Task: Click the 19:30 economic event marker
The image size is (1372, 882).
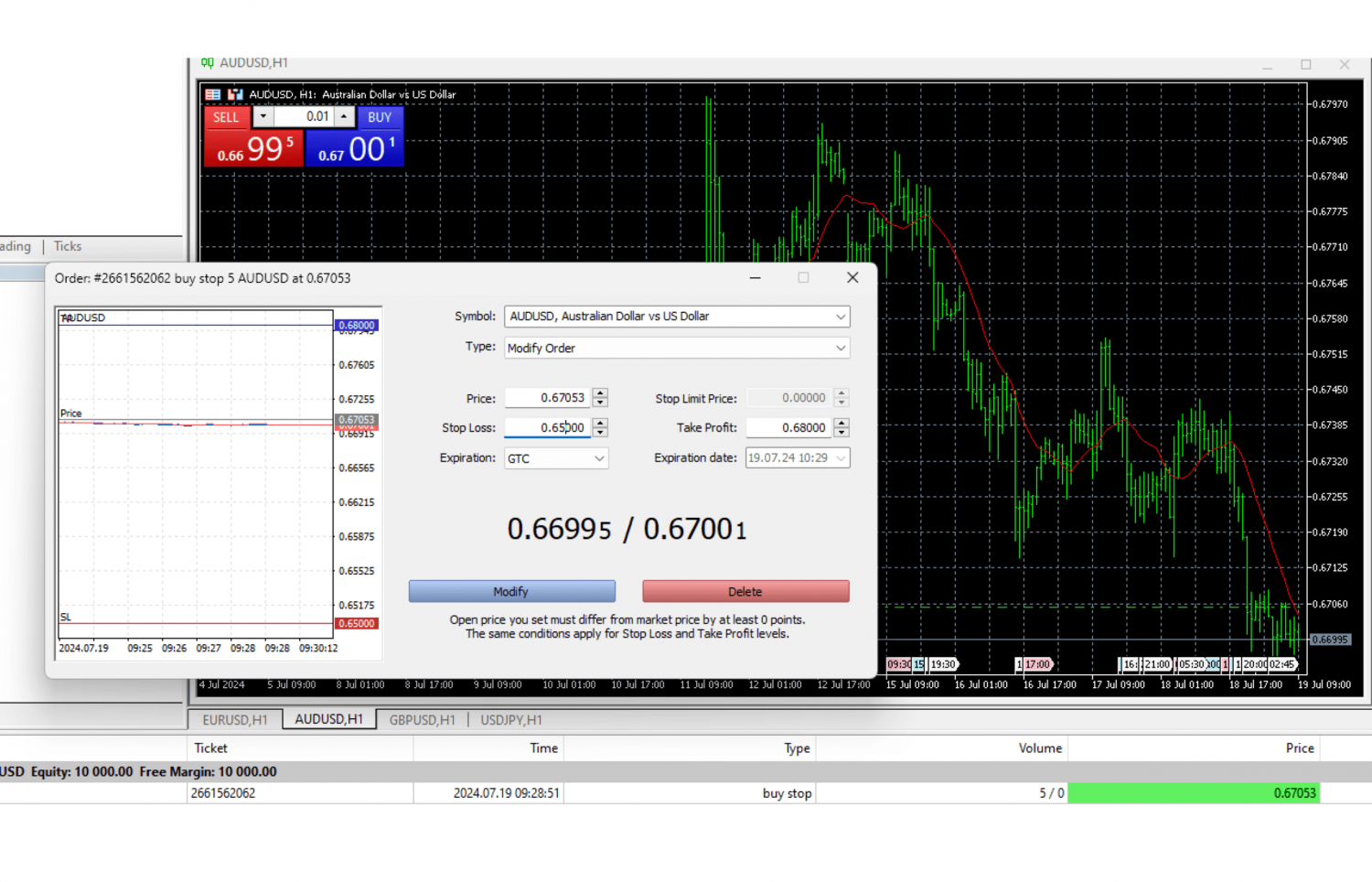Action: click(943, 664)
